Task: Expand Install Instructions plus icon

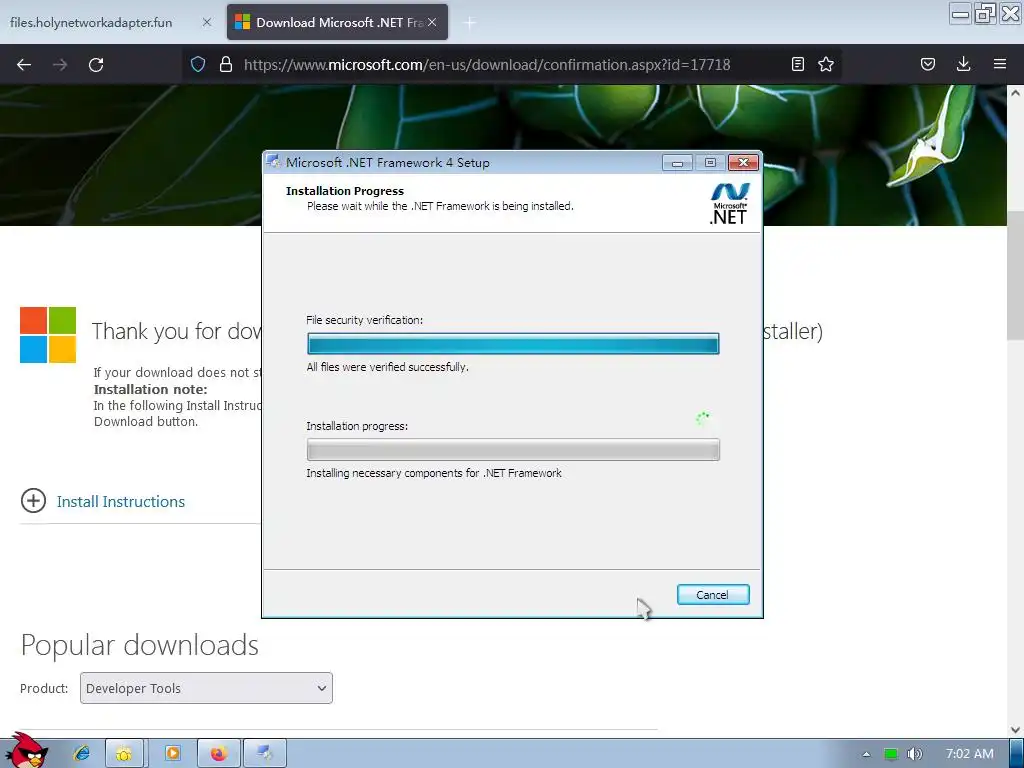Action: point(33,501)
